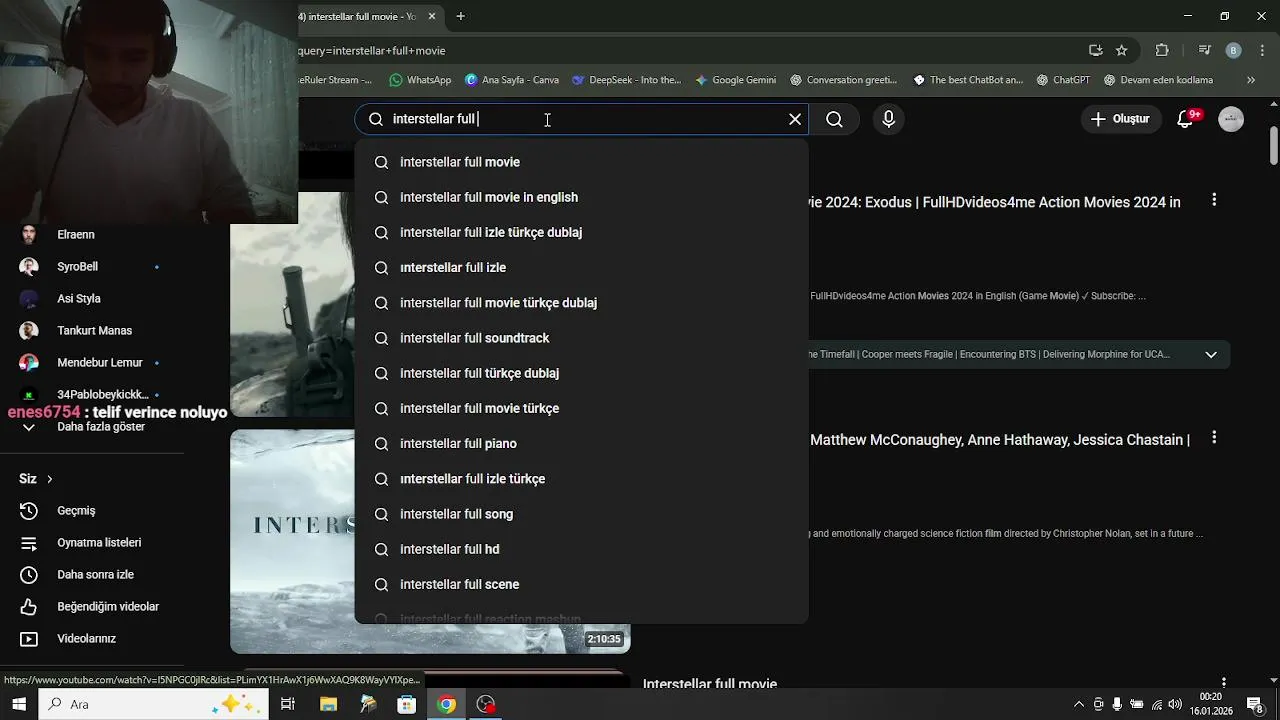
Task: Choose interstellar full soundtrack suggestion
Action: point(581,338)
